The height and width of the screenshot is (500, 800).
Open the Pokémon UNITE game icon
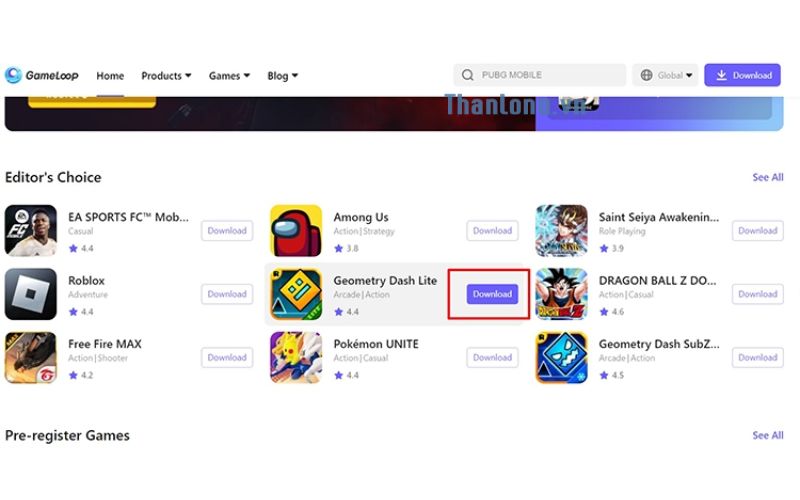click(296, 357)
